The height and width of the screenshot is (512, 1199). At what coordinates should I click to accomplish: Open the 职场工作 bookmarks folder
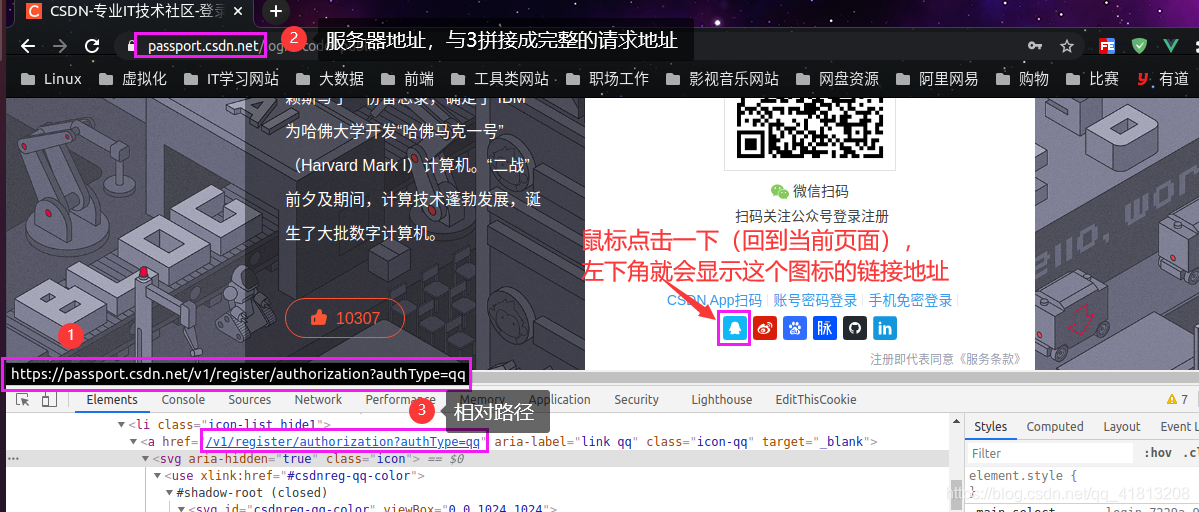pyautogui.click(x=609, y=79)
